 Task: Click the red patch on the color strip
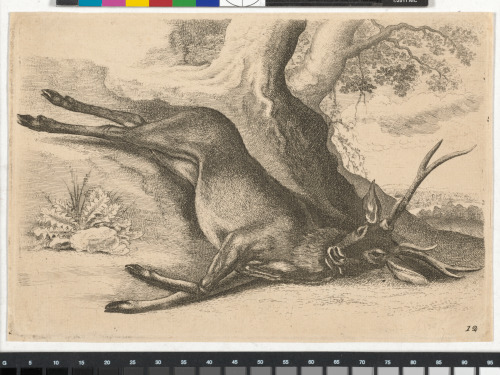[x=161, y=3]
